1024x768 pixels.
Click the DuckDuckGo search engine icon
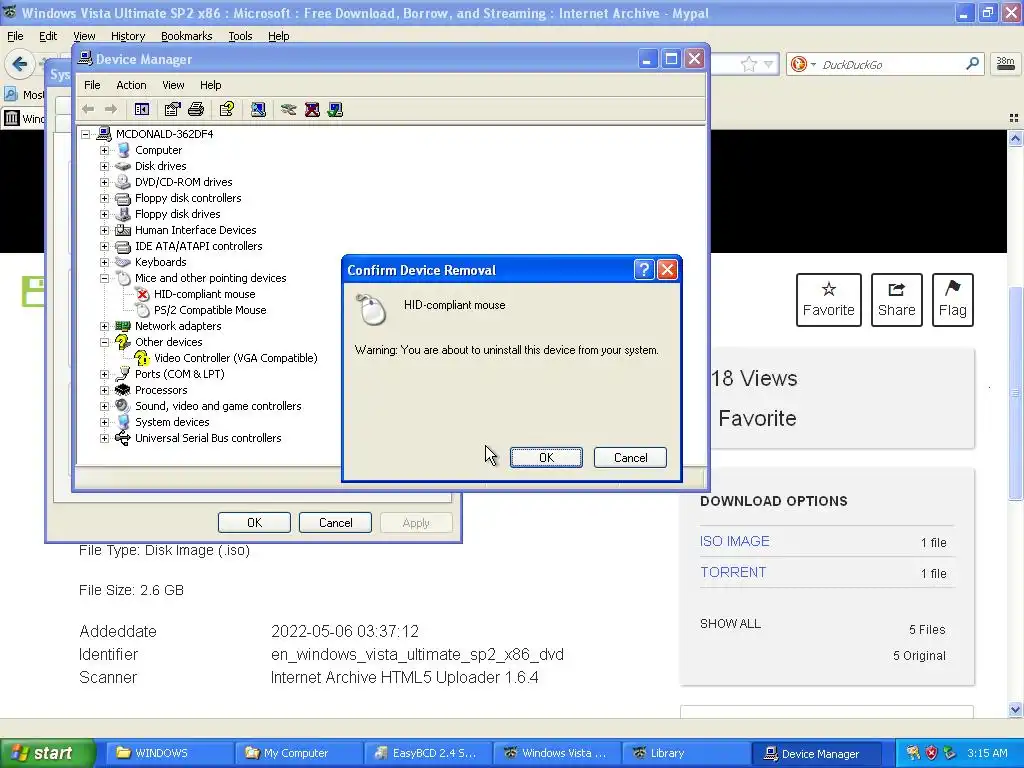tap(798, 64)
